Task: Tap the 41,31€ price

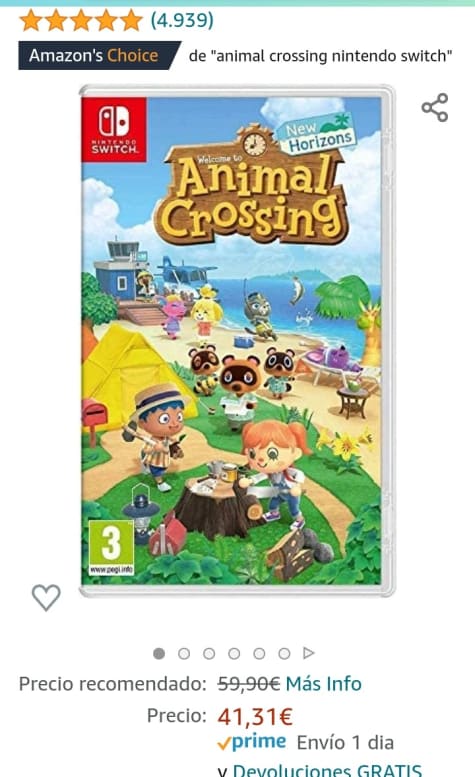Action: 255,716
